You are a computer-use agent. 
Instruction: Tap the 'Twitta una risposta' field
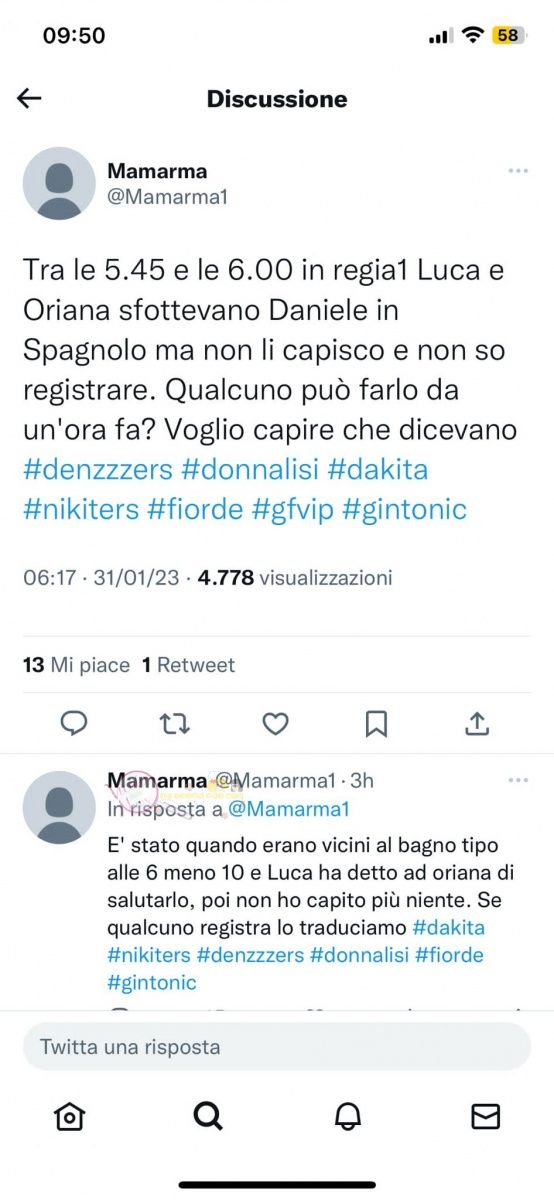[277, 1047]
